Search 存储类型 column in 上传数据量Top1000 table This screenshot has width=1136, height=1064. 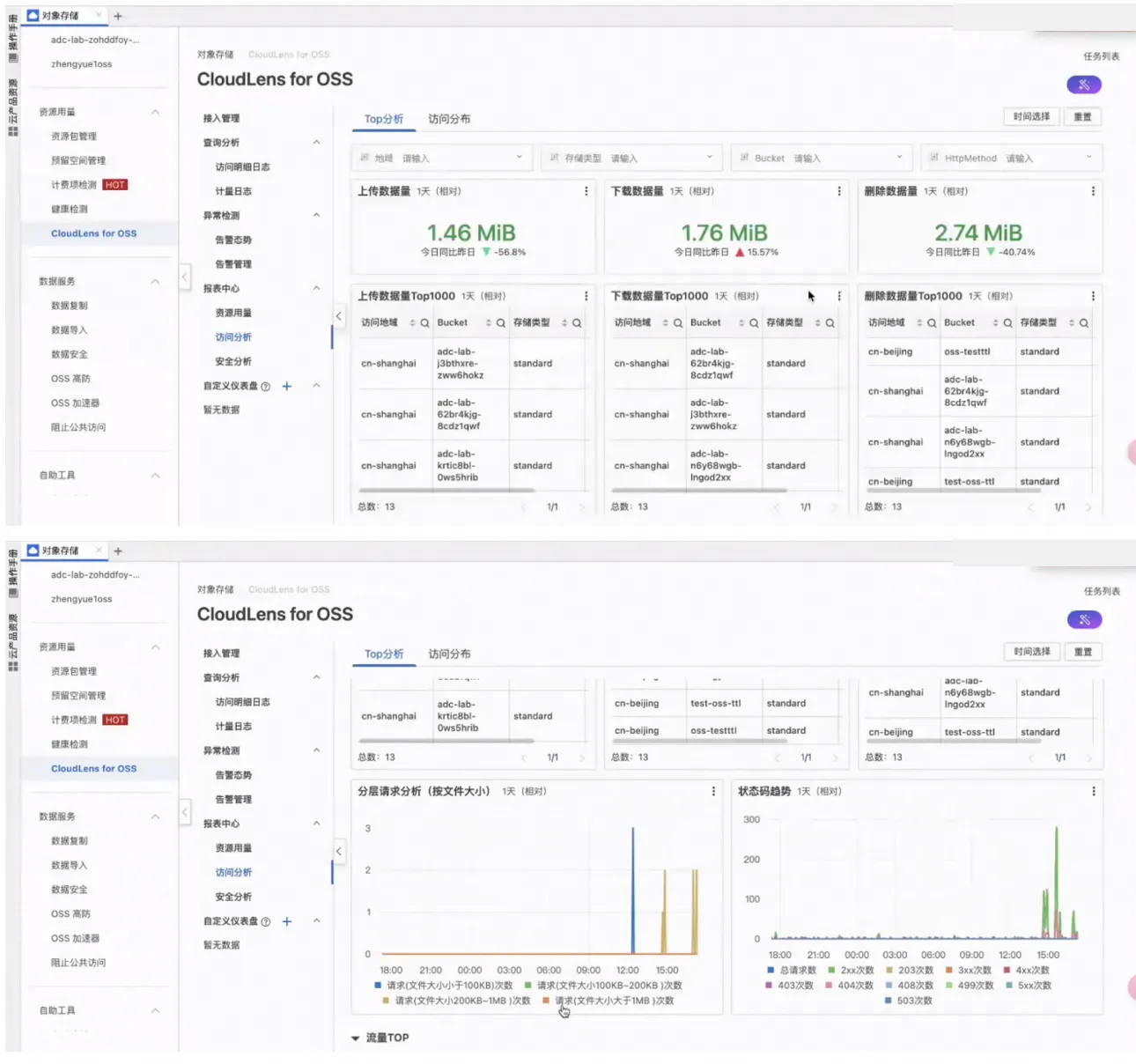[x=577, y=323]
